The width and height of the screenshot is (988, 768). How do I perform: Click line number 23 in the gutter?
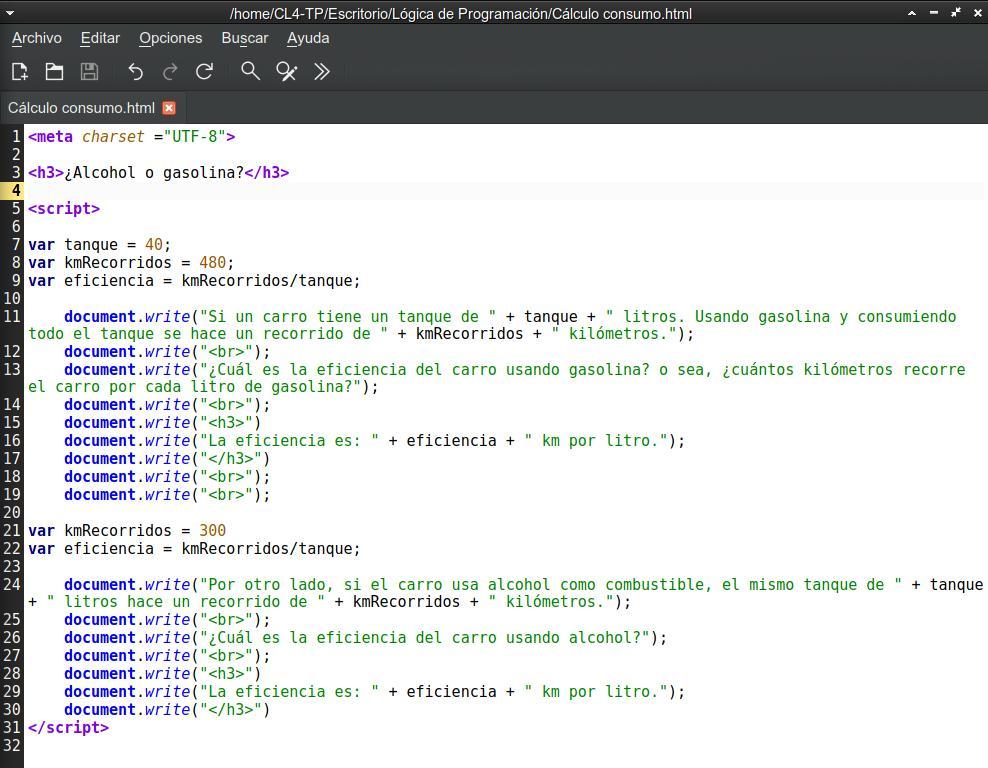click(12, 566)
